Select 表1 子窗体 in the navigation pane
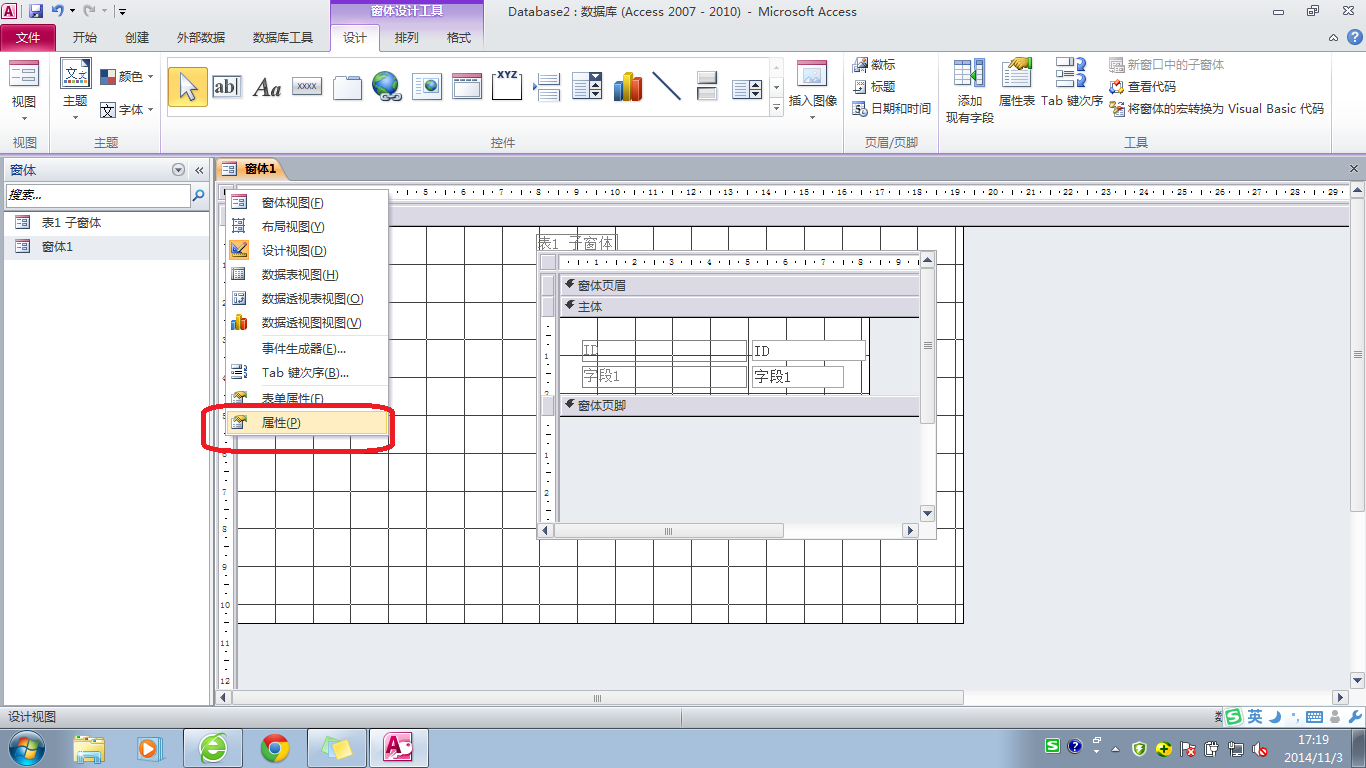This screenshot has height=768, width=1366. tap(71, 223)
